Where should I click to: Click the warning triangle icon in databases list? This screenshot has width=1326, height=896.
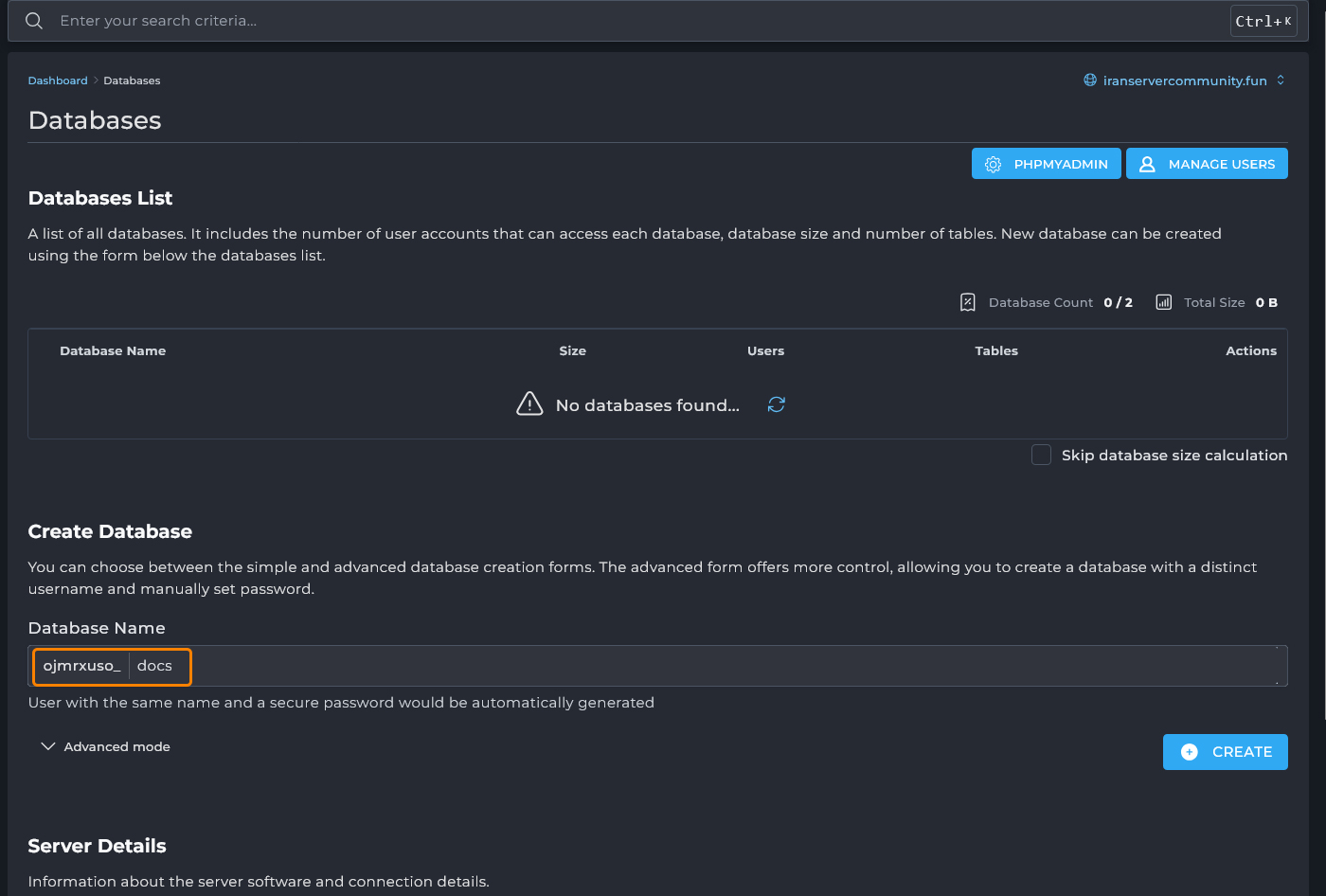(x=529, y=404)
